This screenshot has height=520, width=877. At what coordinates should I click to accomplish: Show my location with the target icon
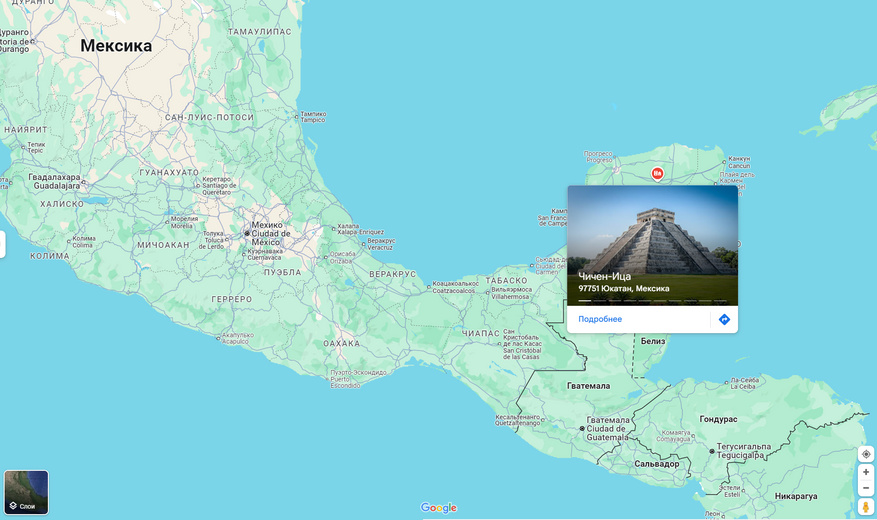[x=866, y=454]
